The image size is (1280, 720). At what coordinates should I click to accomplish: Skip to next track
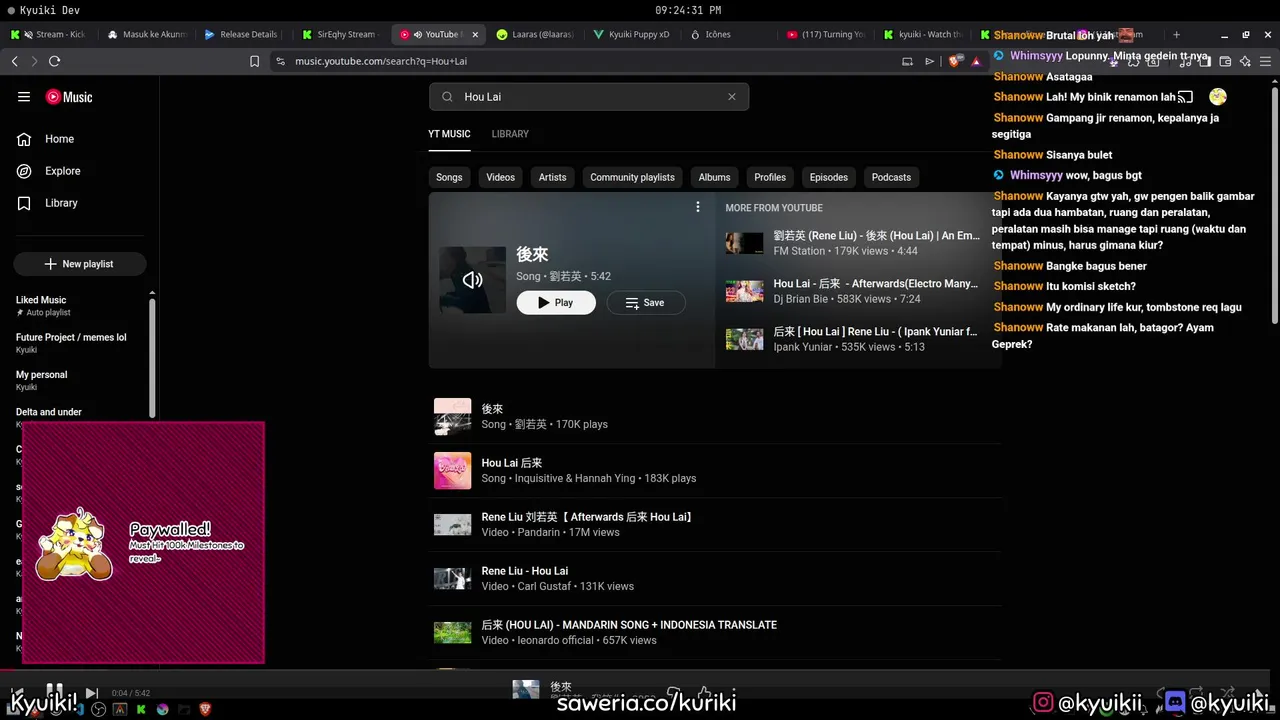[91, 693]
